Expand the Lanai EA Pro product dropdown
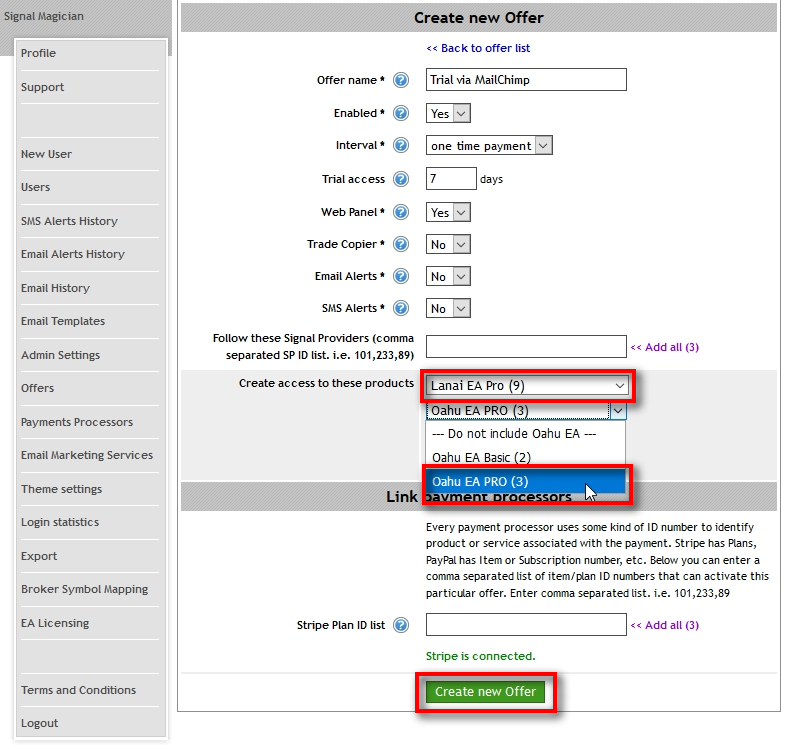 coord(528,385)
